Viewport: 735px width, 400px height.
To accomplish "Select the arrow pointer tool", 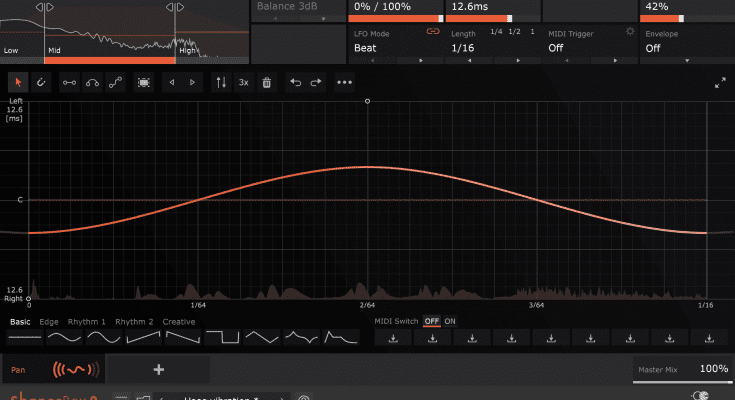I will point(19,82).
